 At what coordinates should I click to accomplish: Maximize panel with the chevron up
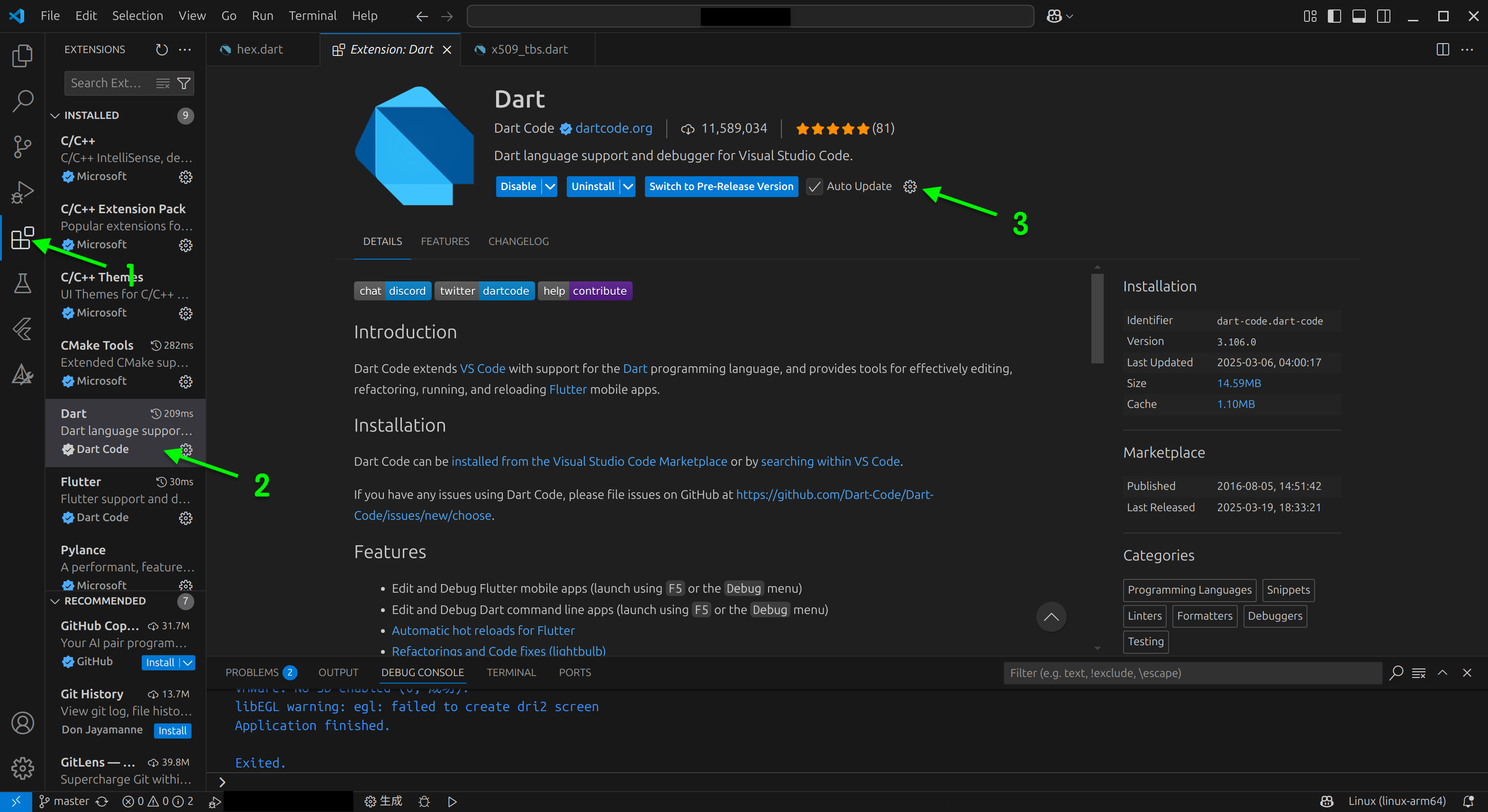[1443, 673]
